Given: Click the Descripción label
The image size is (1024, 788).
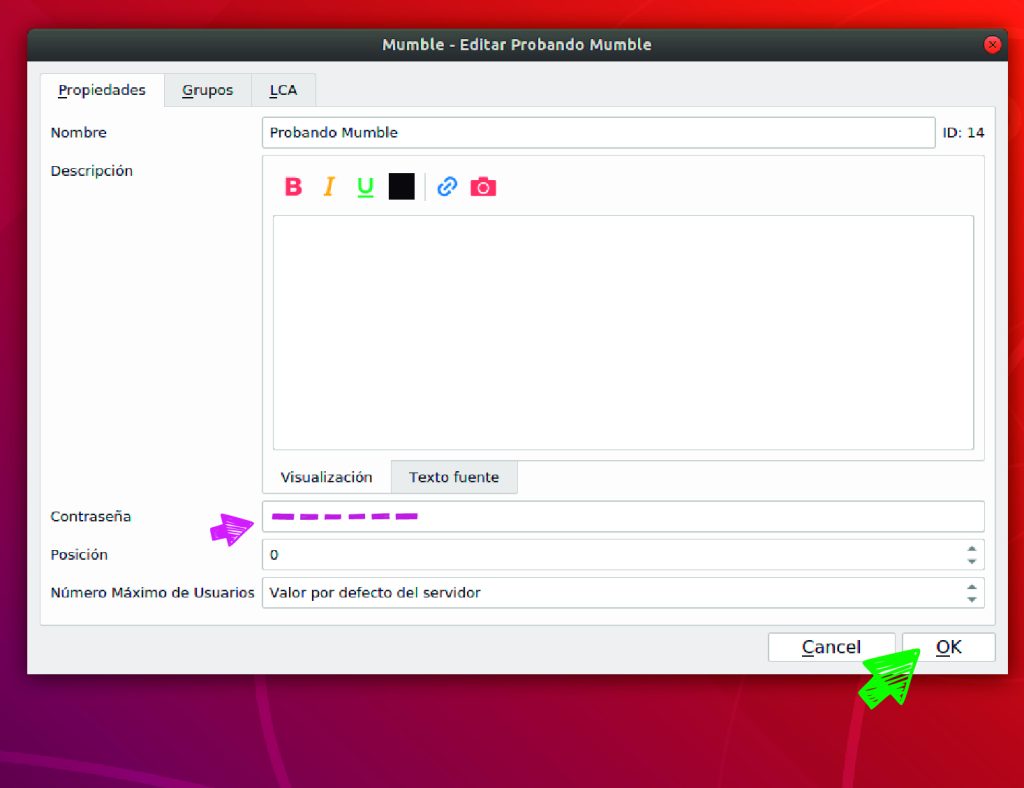Looking at the screenshot, I should coord(91,171).
